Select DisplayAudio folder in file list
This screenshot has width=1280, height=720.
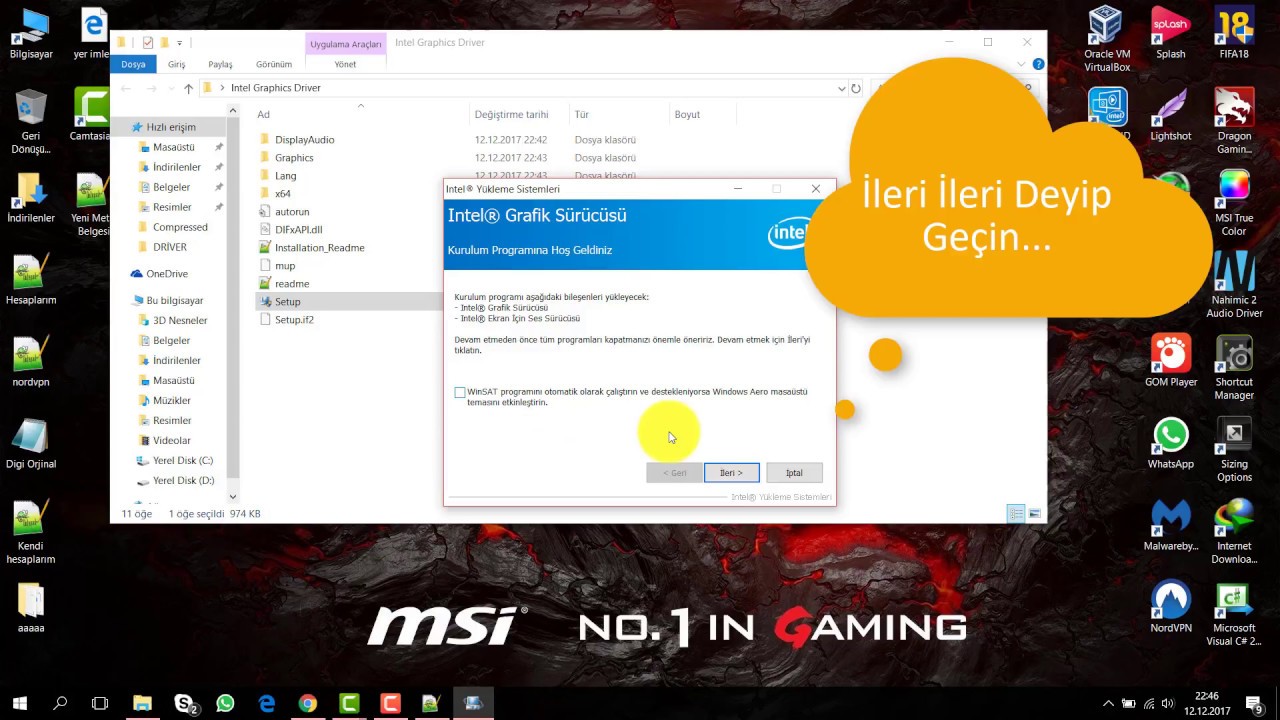point(304,140)
